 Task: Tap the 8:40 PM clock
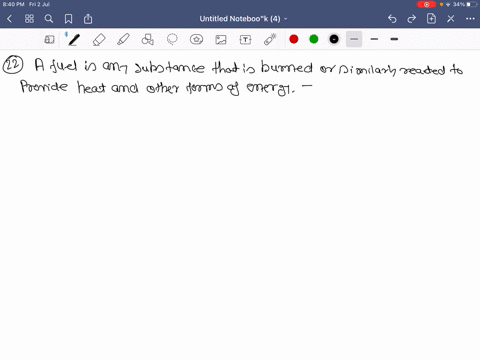coord(14,4)
